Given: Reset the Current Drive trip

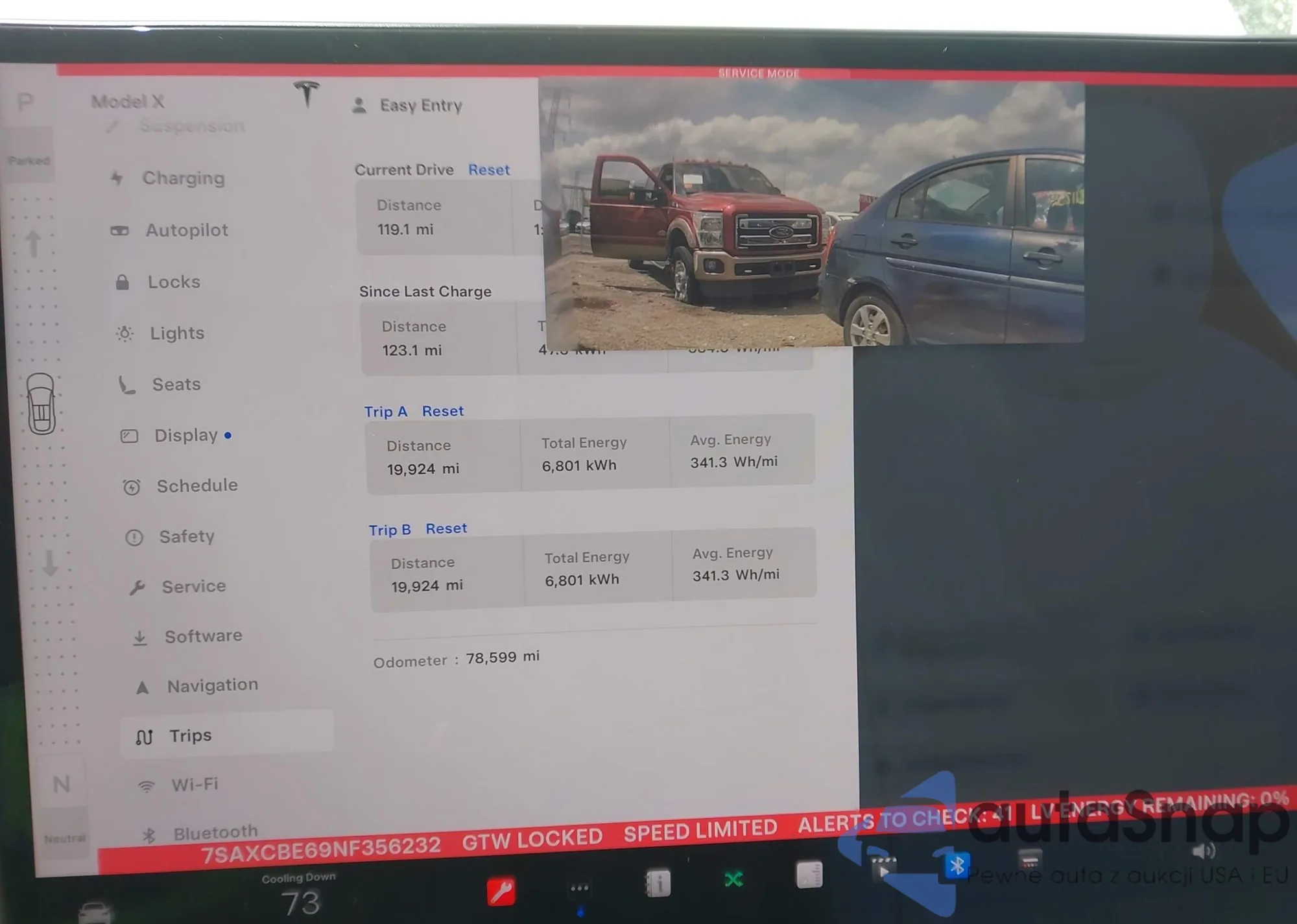Looking at the screenshot, I should [x=489, y=170].
